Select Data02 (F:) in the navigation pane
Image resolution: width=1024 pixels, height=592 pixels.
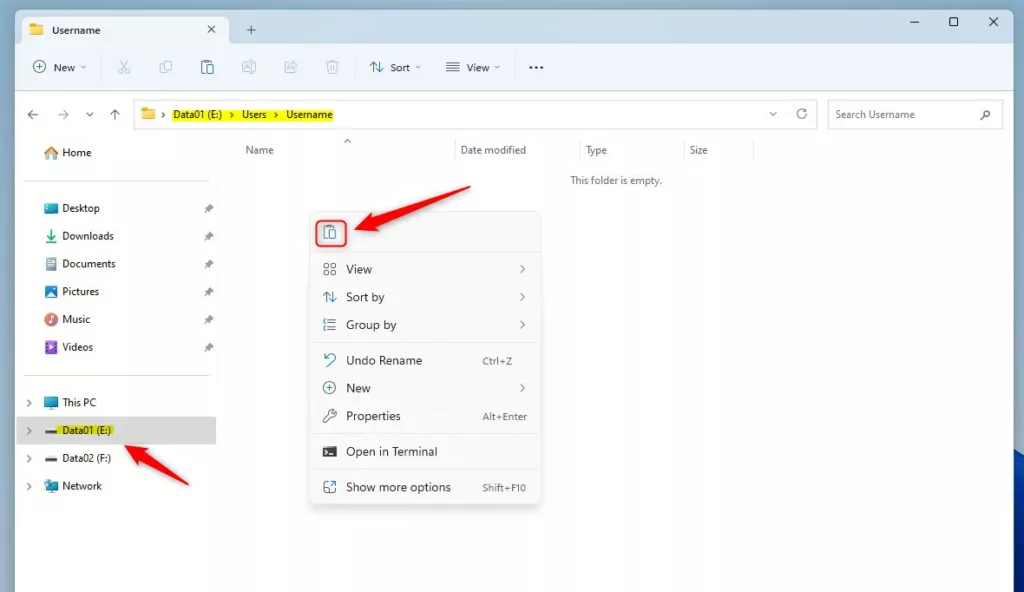pyautogui.click(x=116, y=458)
